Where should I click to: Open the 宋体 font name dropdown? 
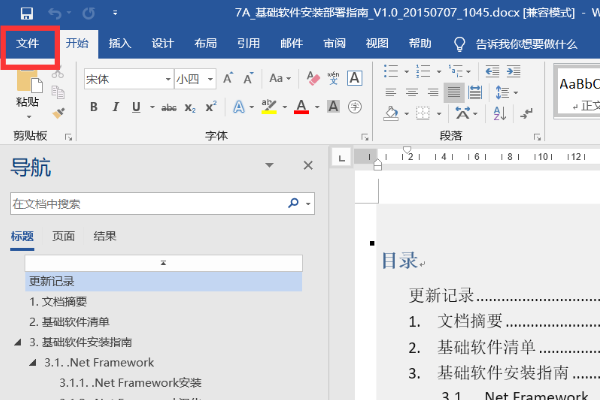click(x=168, y=79)
